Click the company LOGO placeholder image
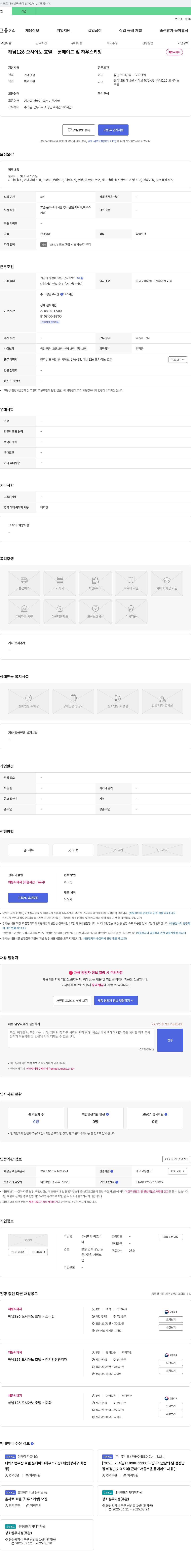The image size is (191, 1568). pyautogui.click(x=28, y=1240)
